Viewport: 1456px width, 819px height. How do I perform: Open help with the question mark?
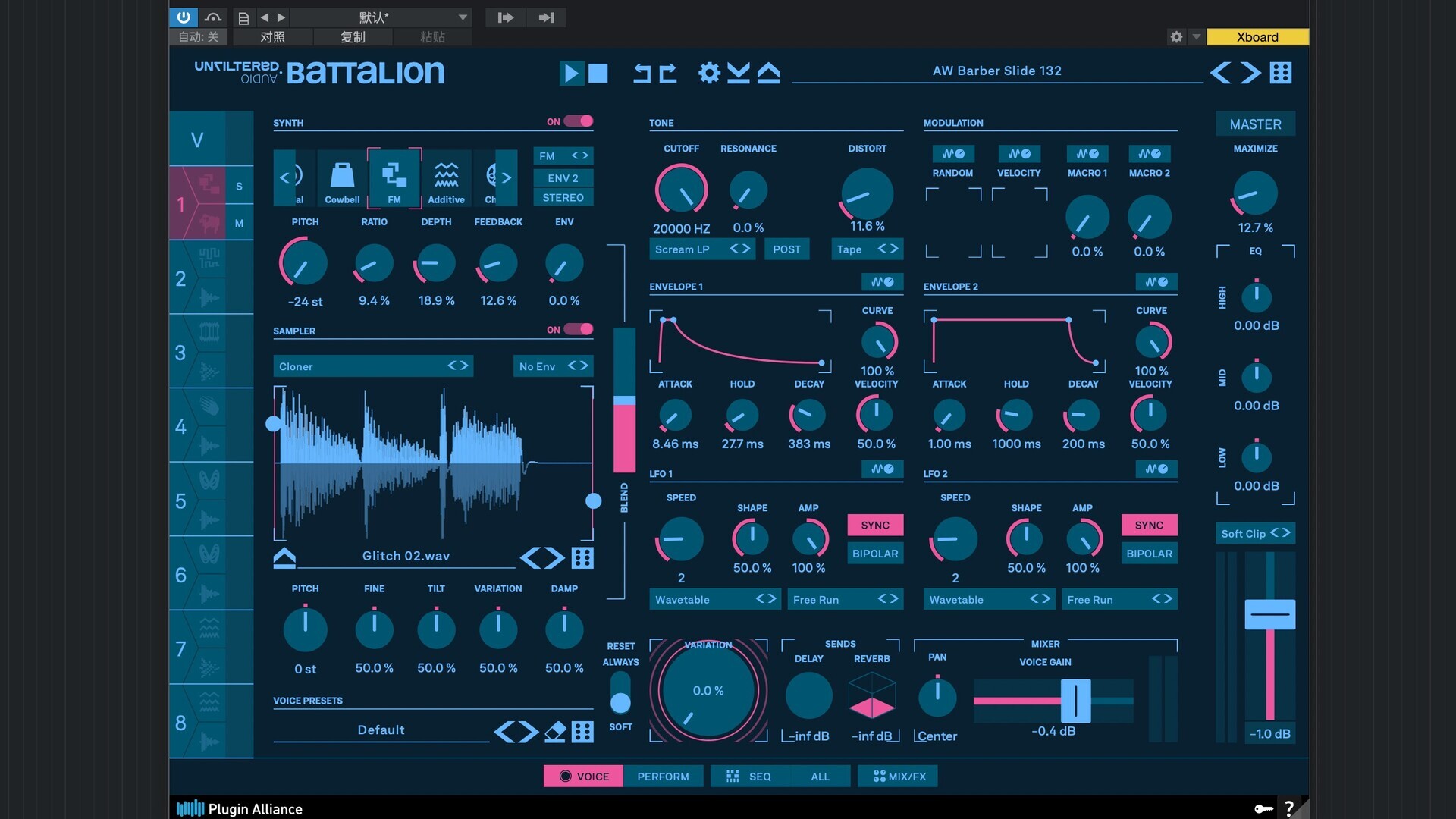point(1288,809)
